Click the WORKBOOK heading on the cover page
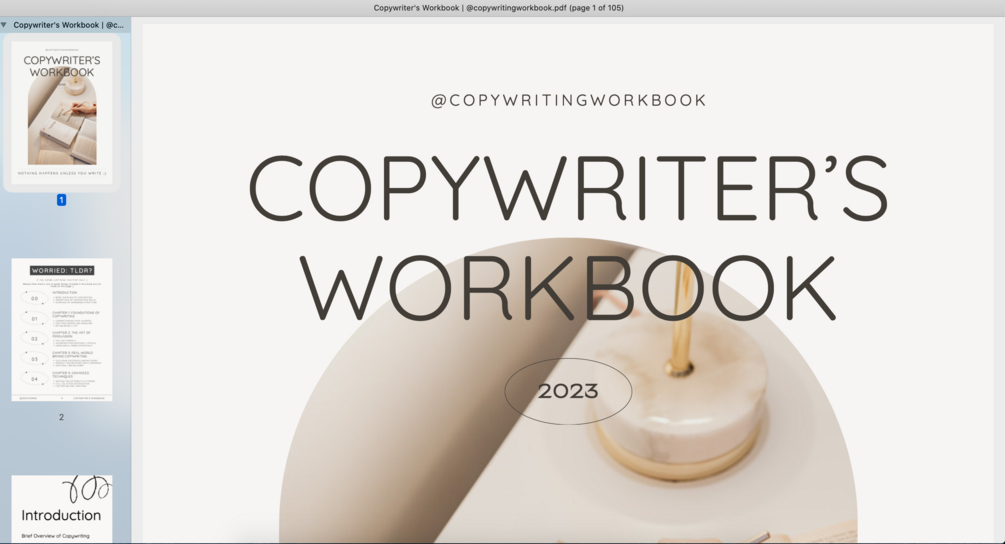Viewport: 1005px width, 544px height. pyautogui.click(x=568, y=288)
